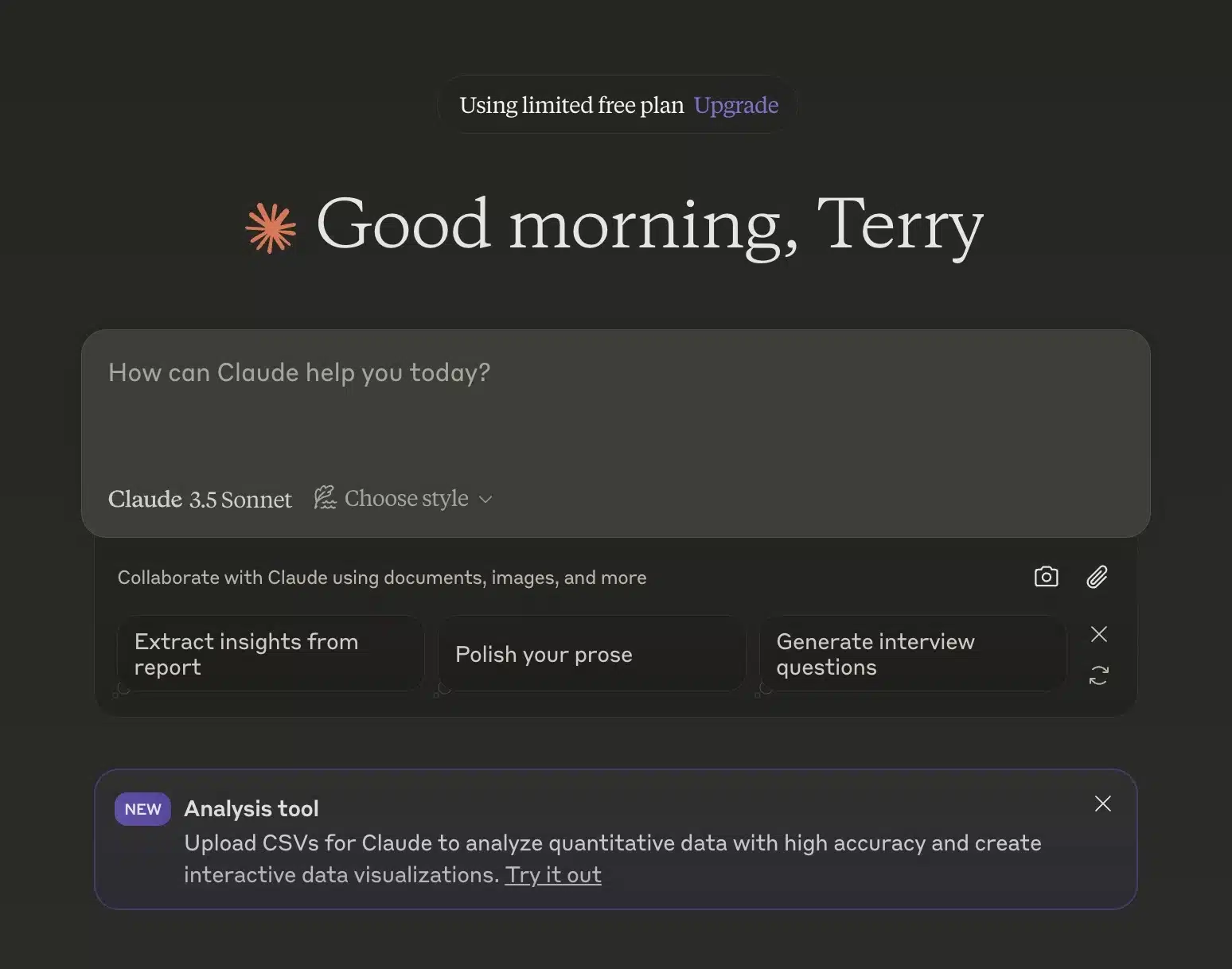Click the Claude 3.5 Sonnet model selector
This screenshot has width=1232, height=969.
click(x=200, y=500)
